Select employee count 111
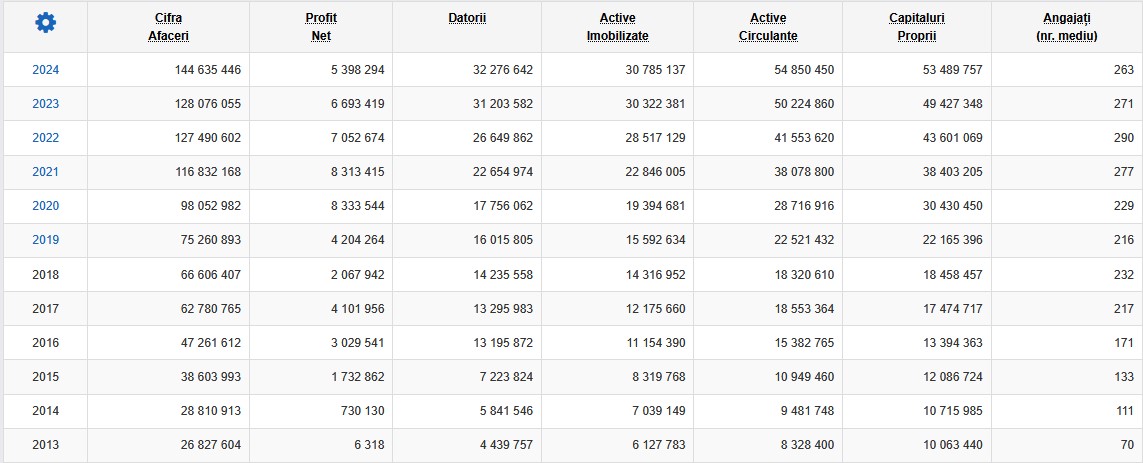This screenshot has width=1143, height=463. coord(1125,411)
